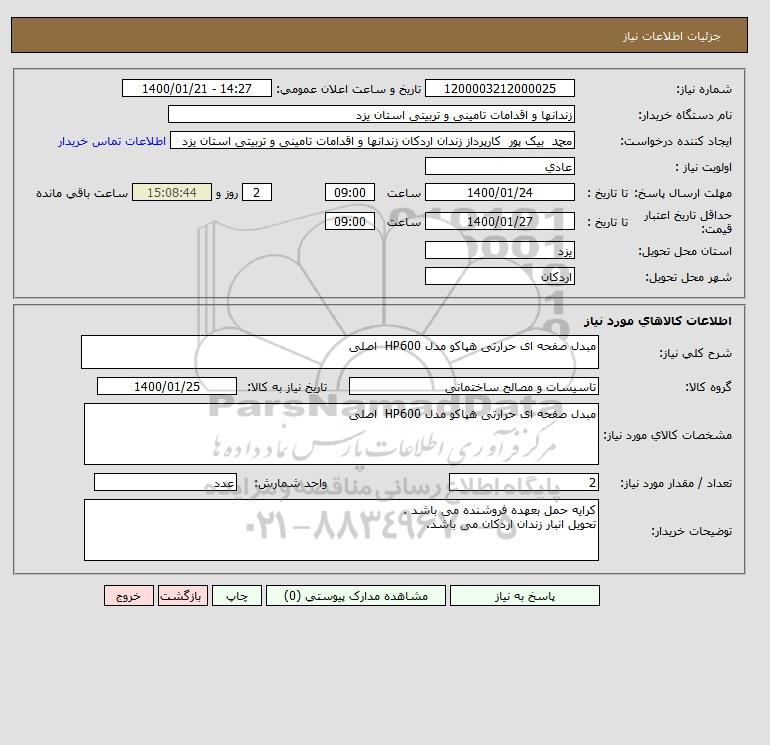
Task: Click the response deadline date 1400/01/24
Action: tap(499, 193)
